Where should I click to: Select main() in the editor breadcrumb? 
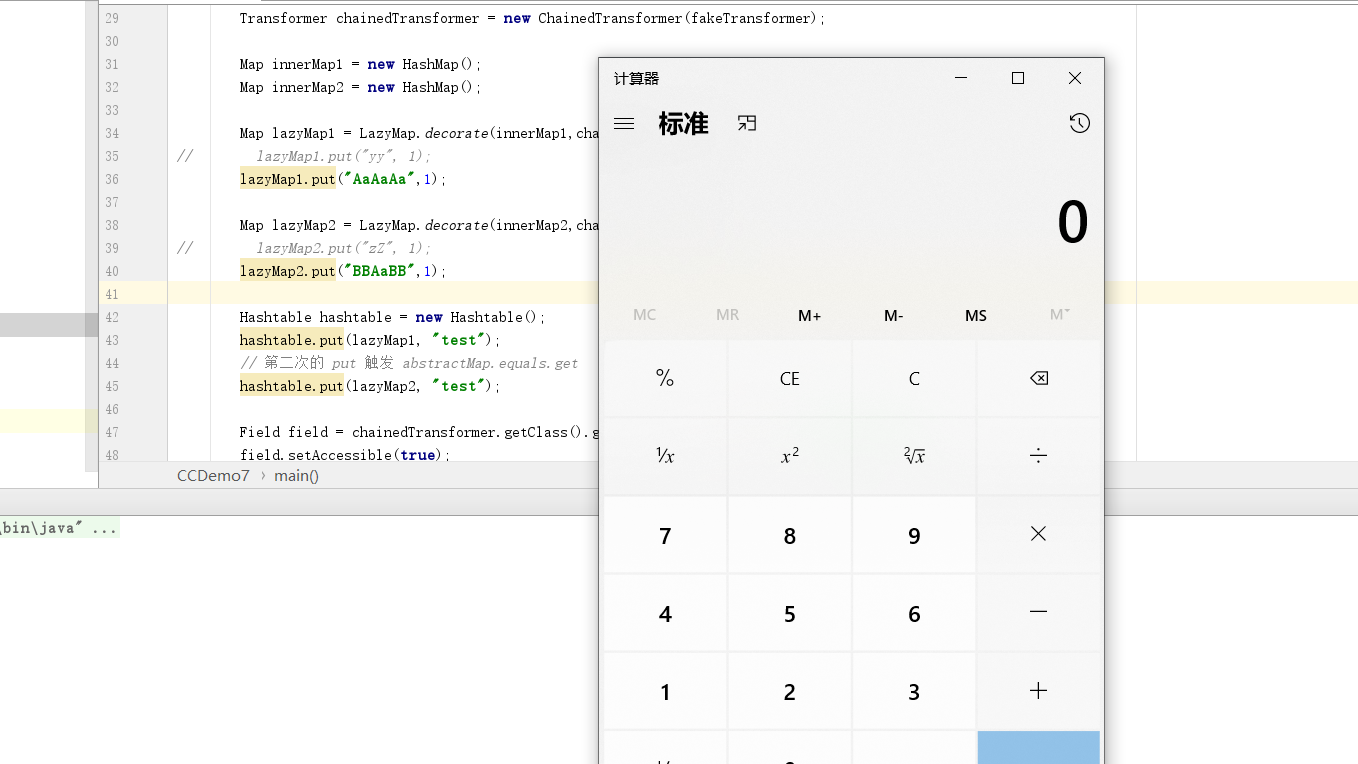tap(297, 475)
